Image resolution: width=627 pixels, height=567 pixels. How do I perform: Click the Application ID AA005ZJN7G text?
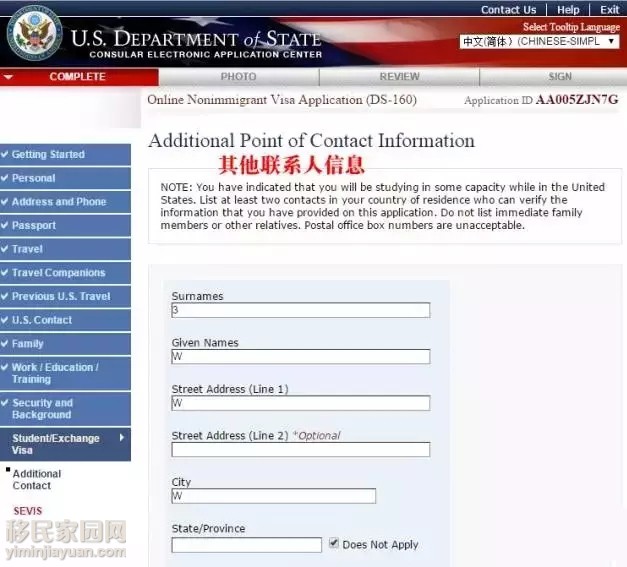tap(541, 100)
